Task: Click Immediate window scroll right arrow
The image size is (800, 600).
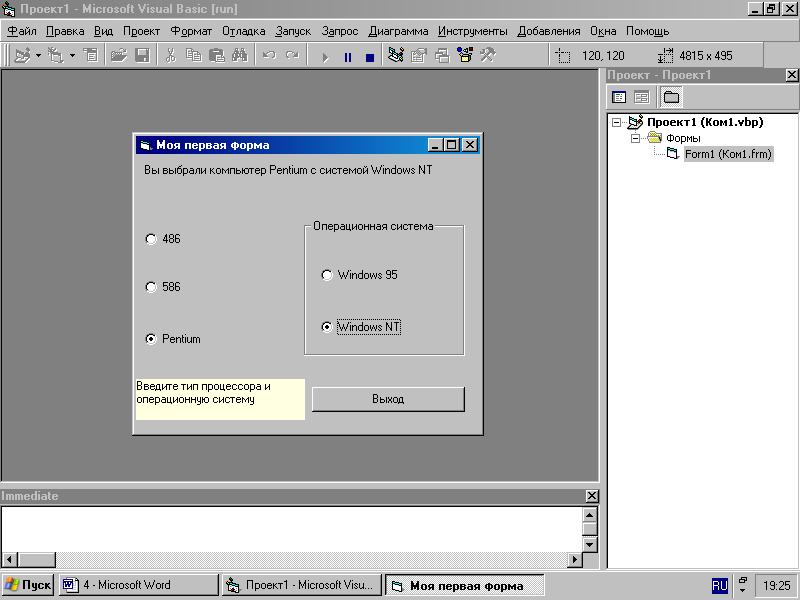Action: (x=575, y=560)
